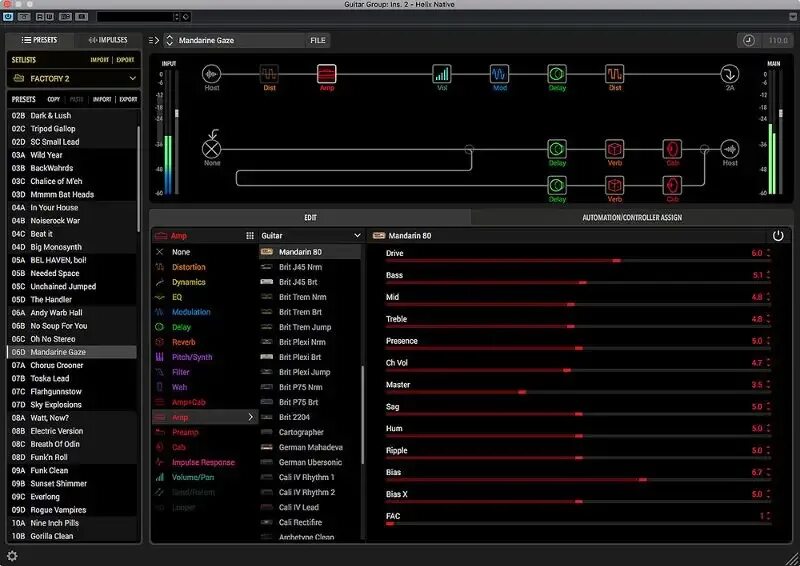
Task: Choose the Distortion category icon
Action: pos(160,267)
